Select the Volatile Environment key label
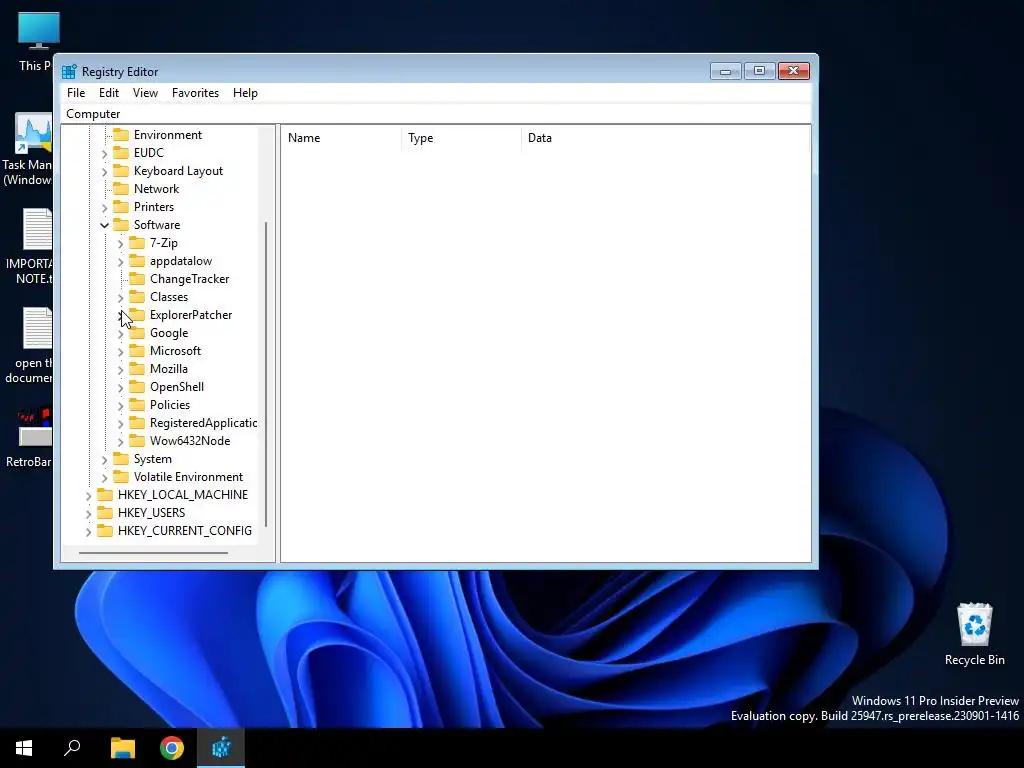Screen dimensions: 1024x768 click(x=188, y=477)
